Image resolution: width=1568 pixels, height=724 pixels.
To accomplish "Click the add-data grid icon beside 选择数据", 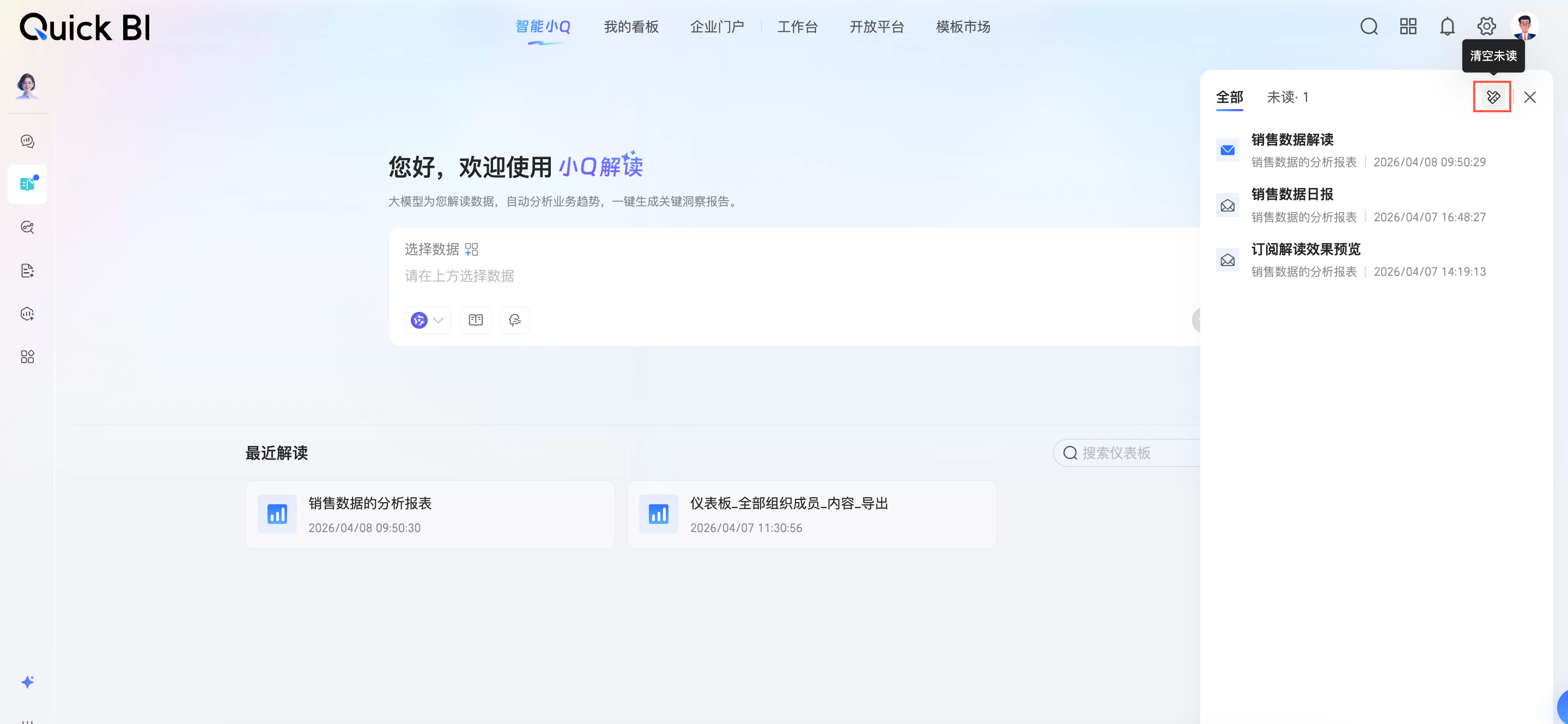I will (472, 249).
